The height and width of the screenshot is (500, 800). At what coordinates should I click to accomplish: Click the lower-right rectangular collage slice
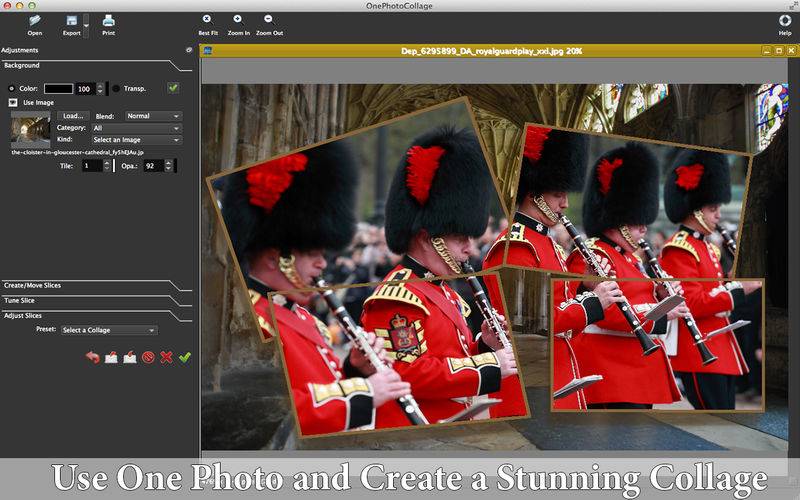[x=658, y=344]
